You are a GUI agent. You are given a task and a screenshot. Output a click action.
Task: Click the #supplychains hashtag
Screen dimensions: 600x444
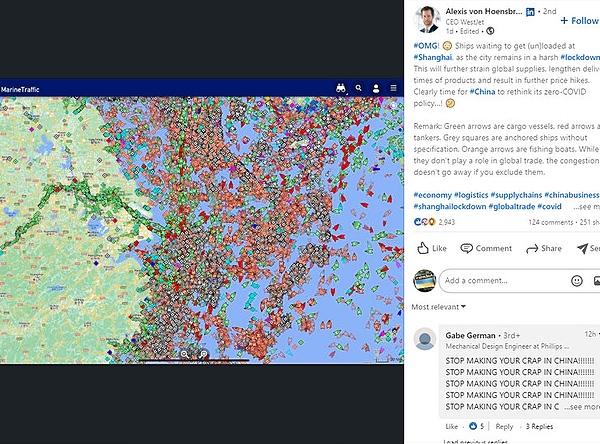click(516, 195)
